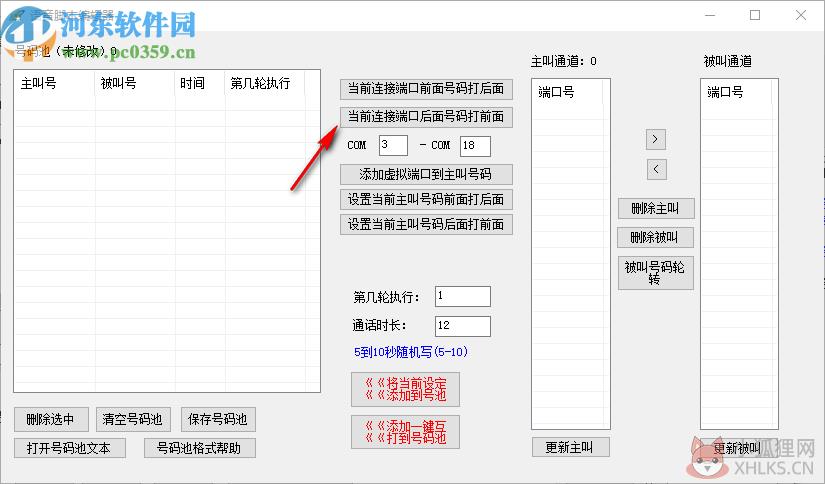Click the 通话时长: label
The width and height of the screenshot is (825, 484).
[380, 326]
